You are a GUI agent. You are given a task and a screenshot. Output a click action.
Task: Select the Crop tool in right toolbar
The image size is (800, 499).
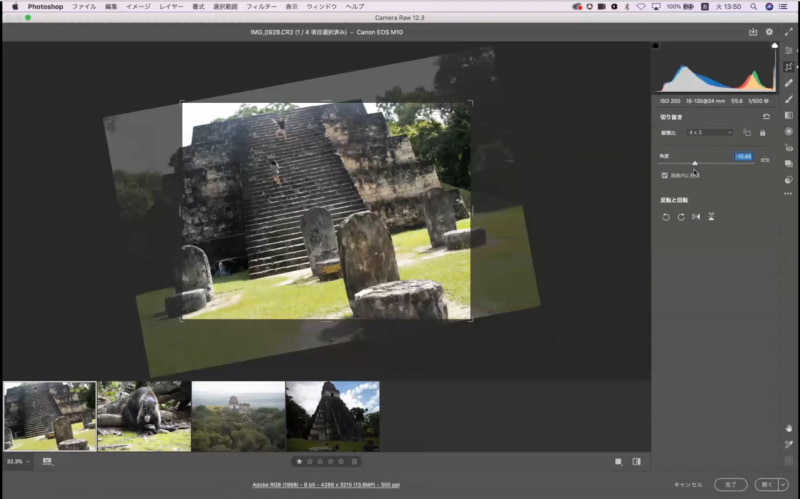pyautogui.click(x=788, y=66)
